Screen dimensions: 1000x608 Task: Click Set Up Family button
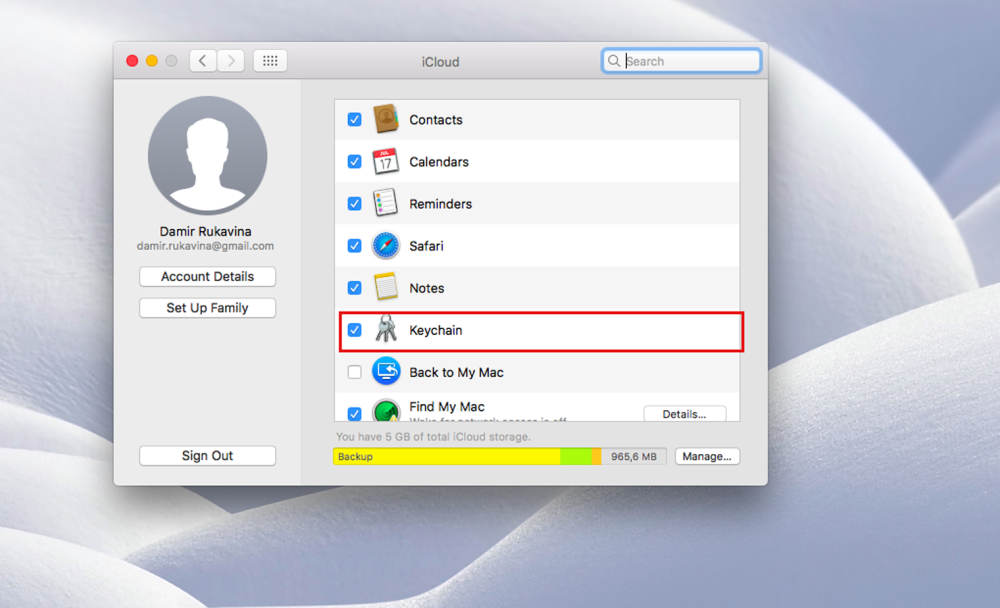[207, 308]
